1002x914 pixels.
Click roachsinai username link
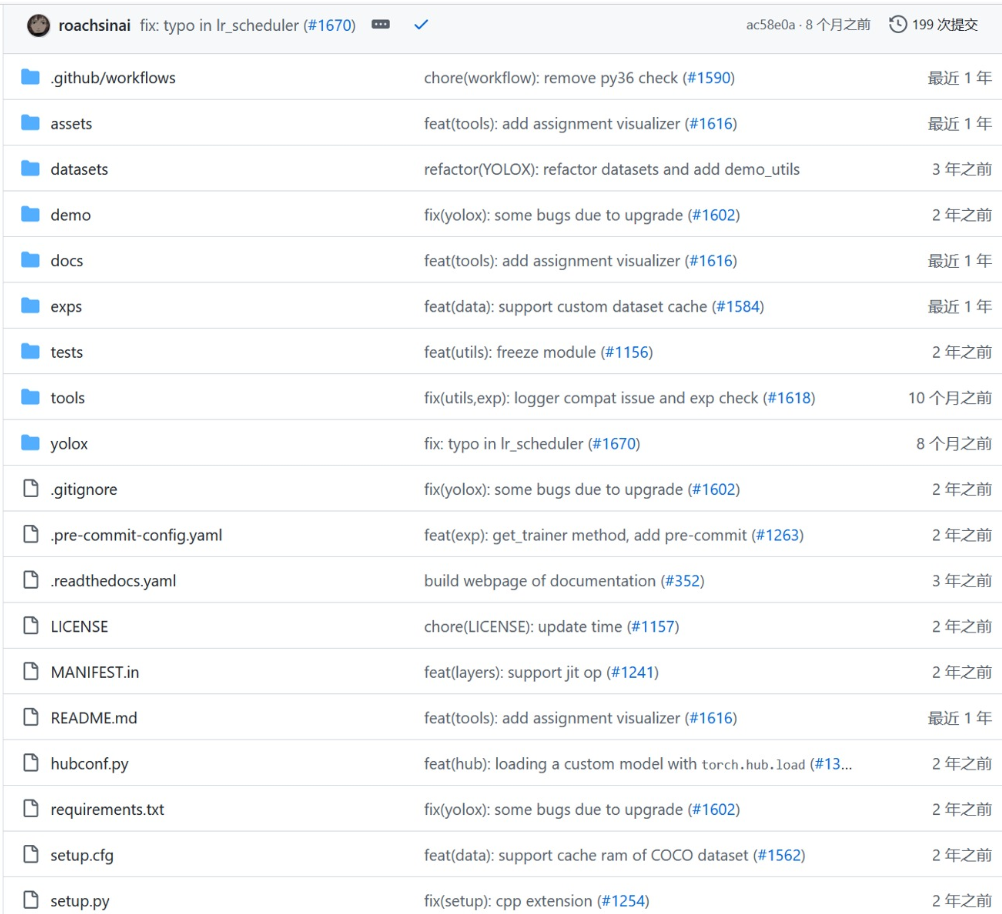click(95, 25)
